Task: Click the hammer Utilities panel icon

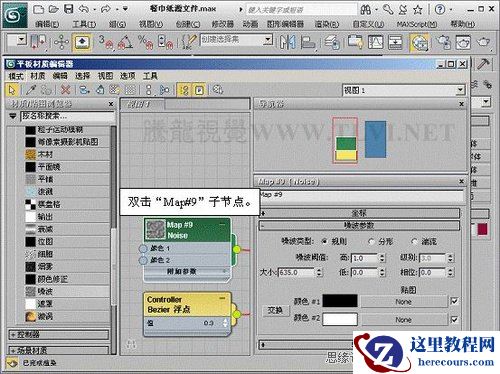Action: click(x=483, y=64)
